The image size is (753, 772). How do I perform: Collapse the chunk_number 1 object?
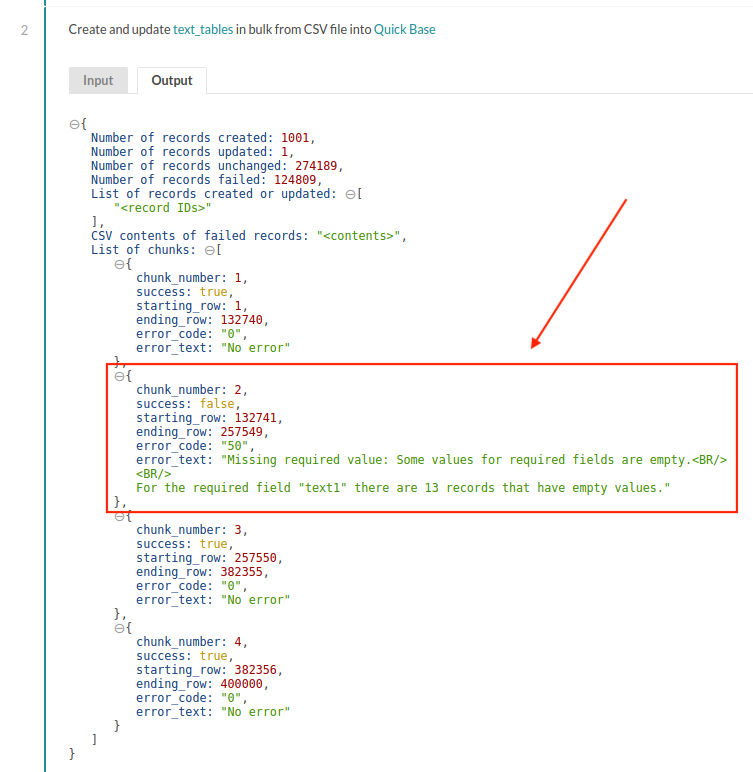(x=119, y=264)
